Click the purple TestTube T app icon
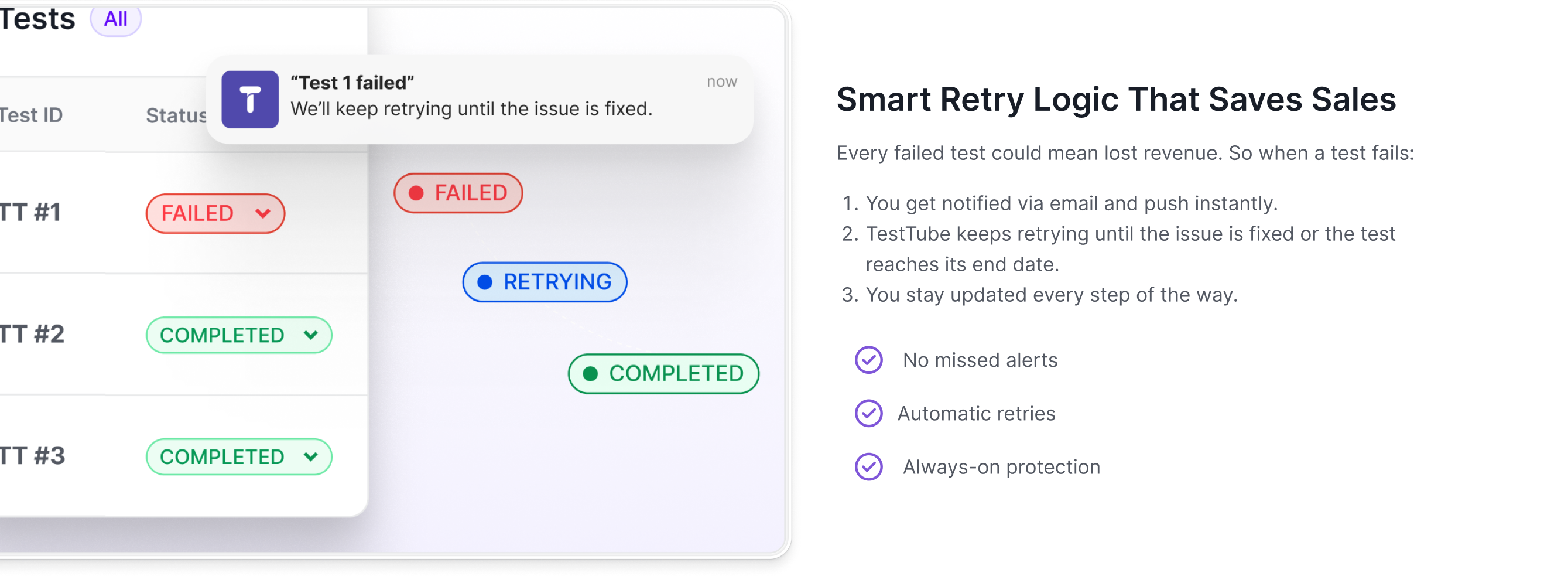The height and width of the screenshot is (576, 1568). (x=249, y=99)
